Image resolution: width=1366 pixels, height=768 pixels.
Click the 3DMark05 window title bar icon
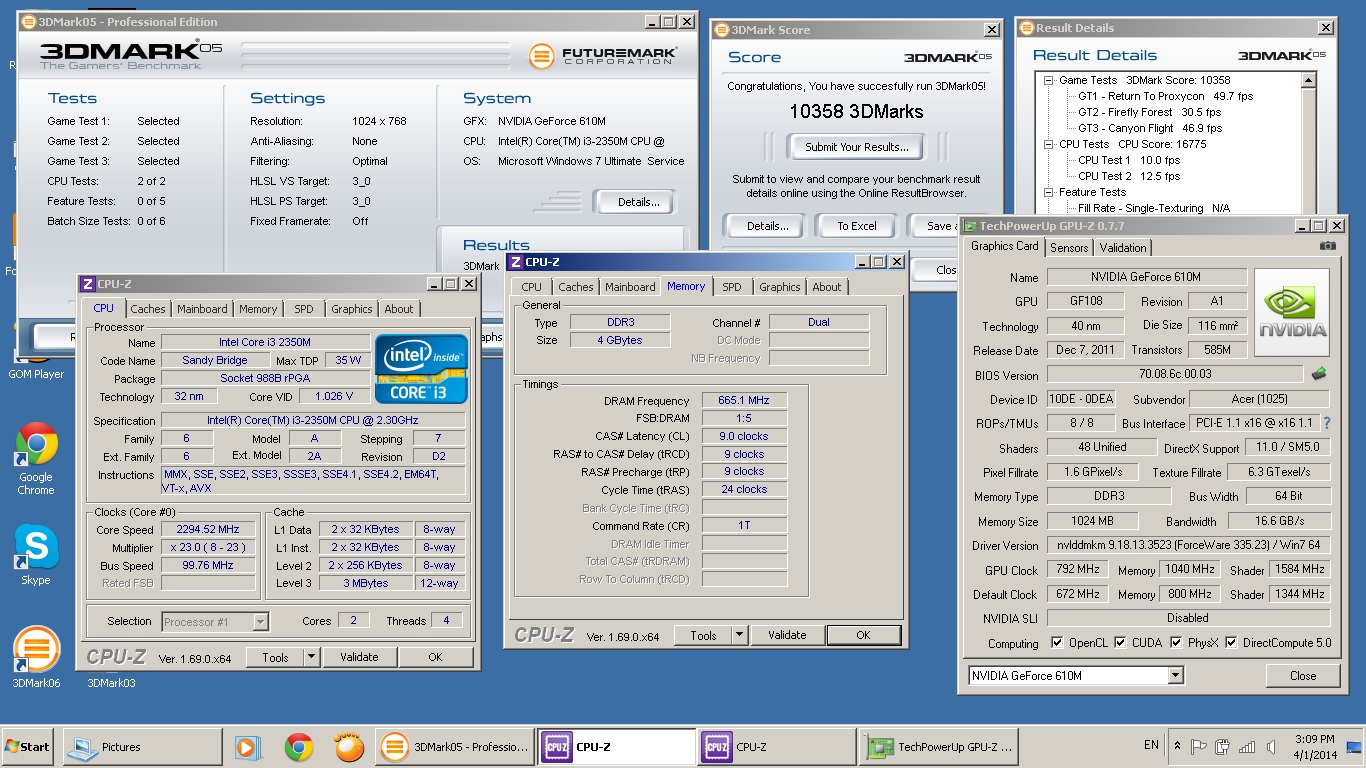[28, 22]
